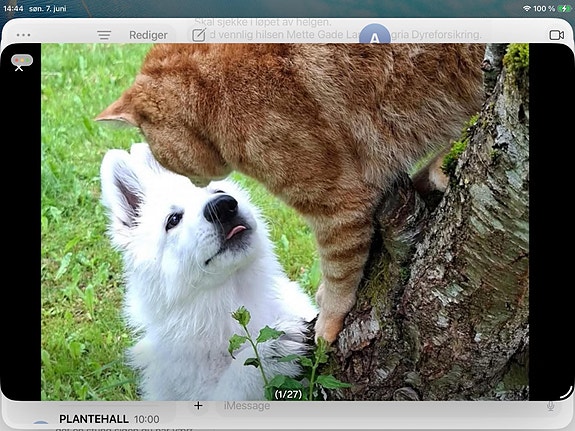Grab the window resize corner handle
This screenshot has height=431, width=575.
tap(566, 392)
